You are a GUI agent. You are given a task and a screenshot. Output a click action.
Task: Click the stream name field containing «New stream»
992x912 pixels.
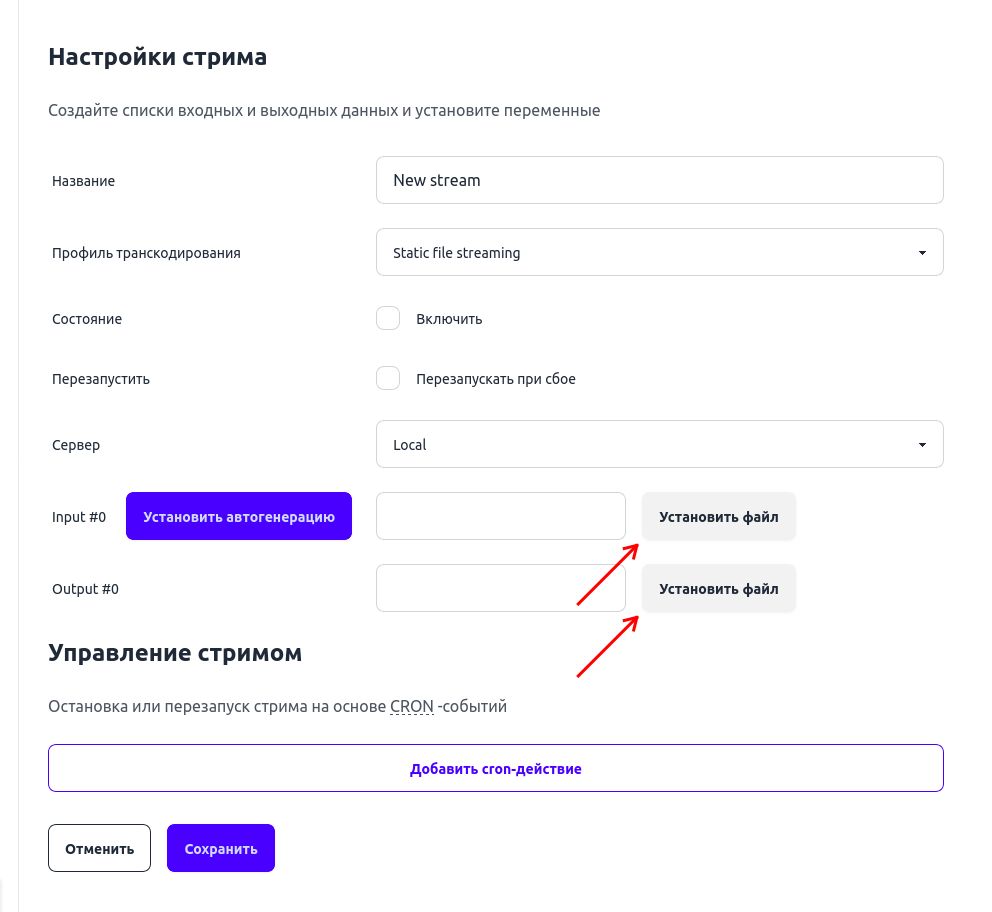click(660, 180)
